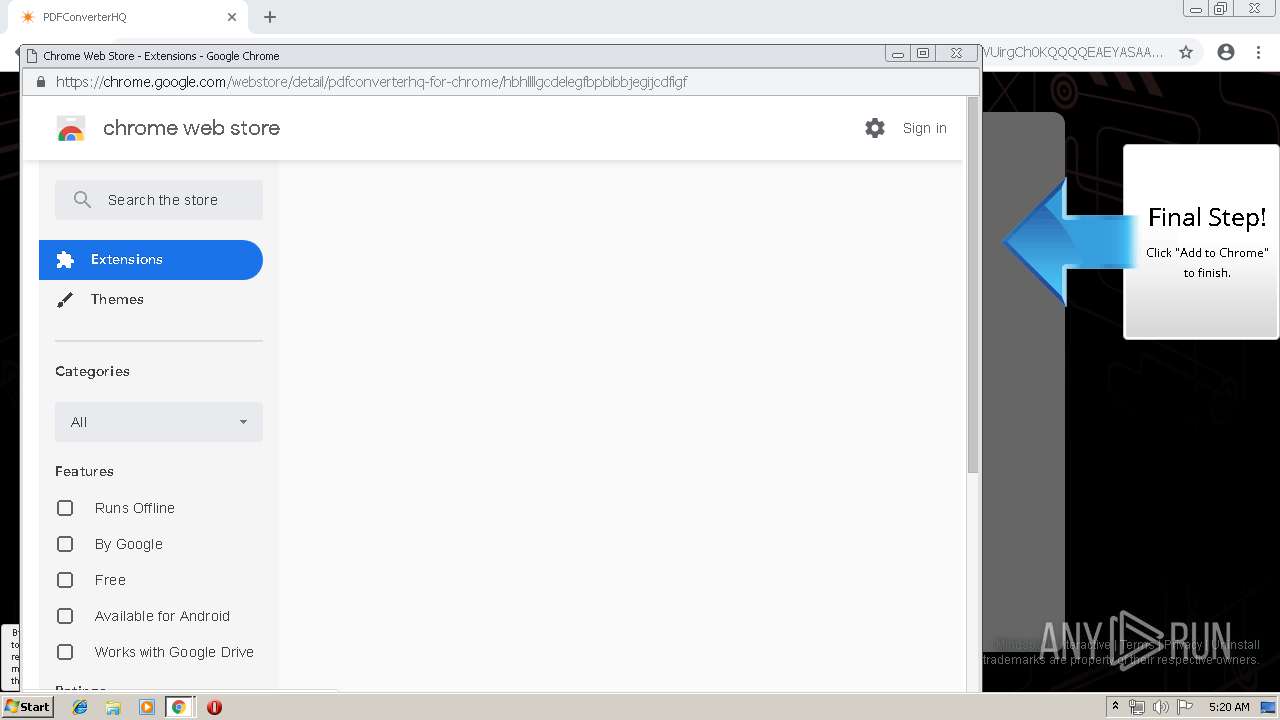Click Chrome icon in taskbar
This screenshot has height=720, width=1280.
click(x=179, y=707)
